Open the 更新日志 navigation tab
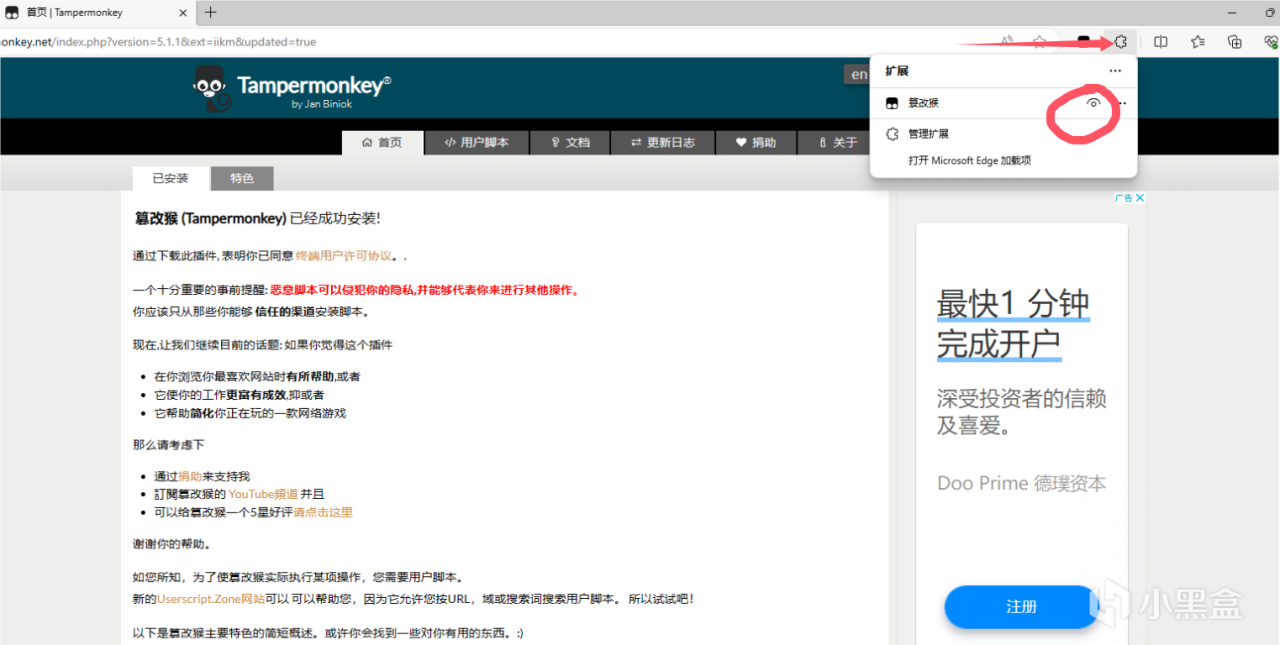This screenshot has height=645, width=1280. click(662, 142)
